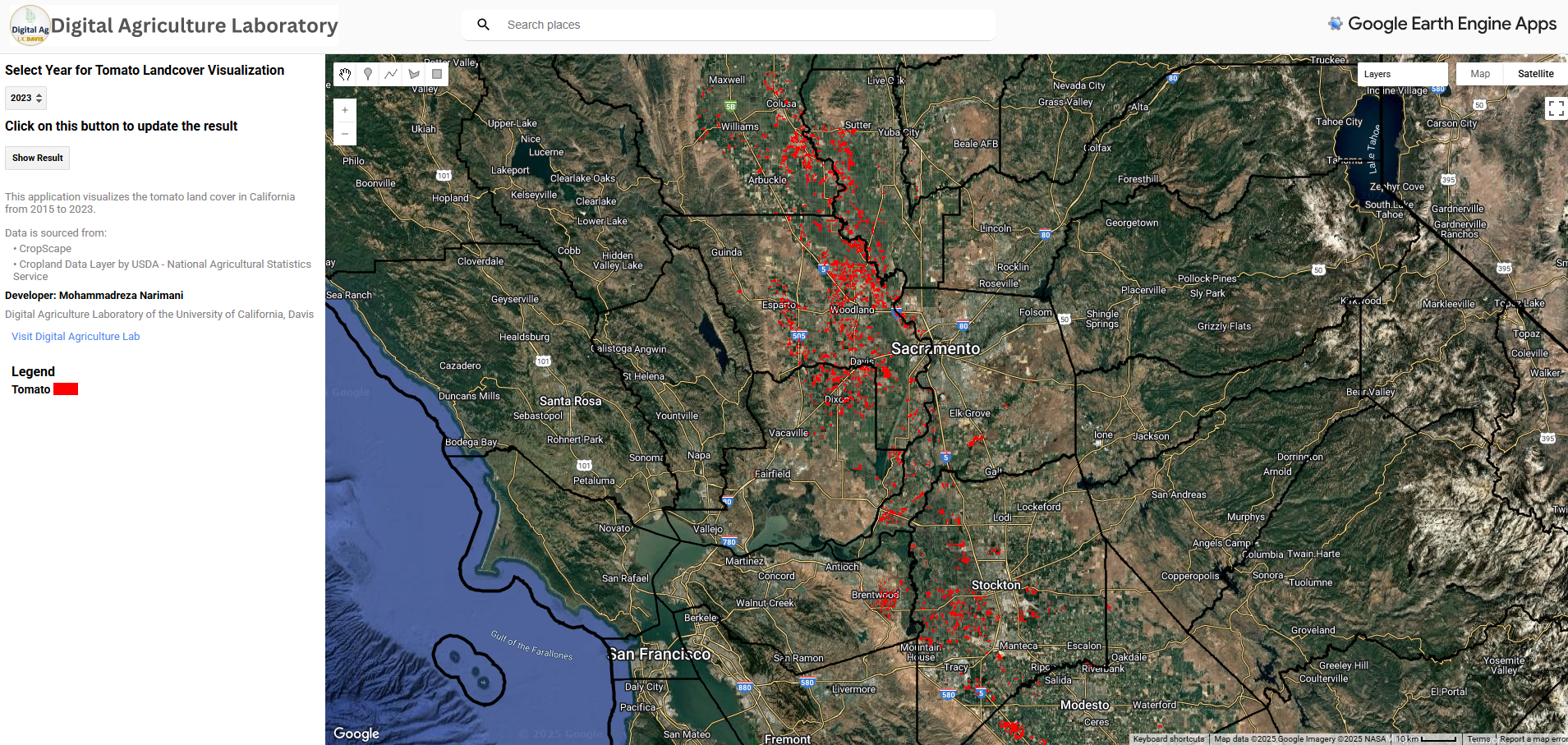Click the red Tomato legend swatch

65,389
